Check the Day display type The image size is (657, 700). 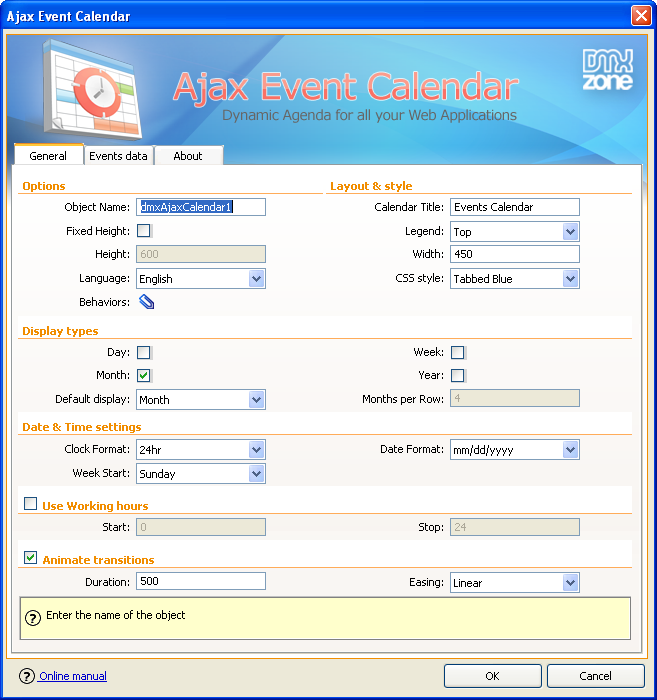(x=144, y=352)
